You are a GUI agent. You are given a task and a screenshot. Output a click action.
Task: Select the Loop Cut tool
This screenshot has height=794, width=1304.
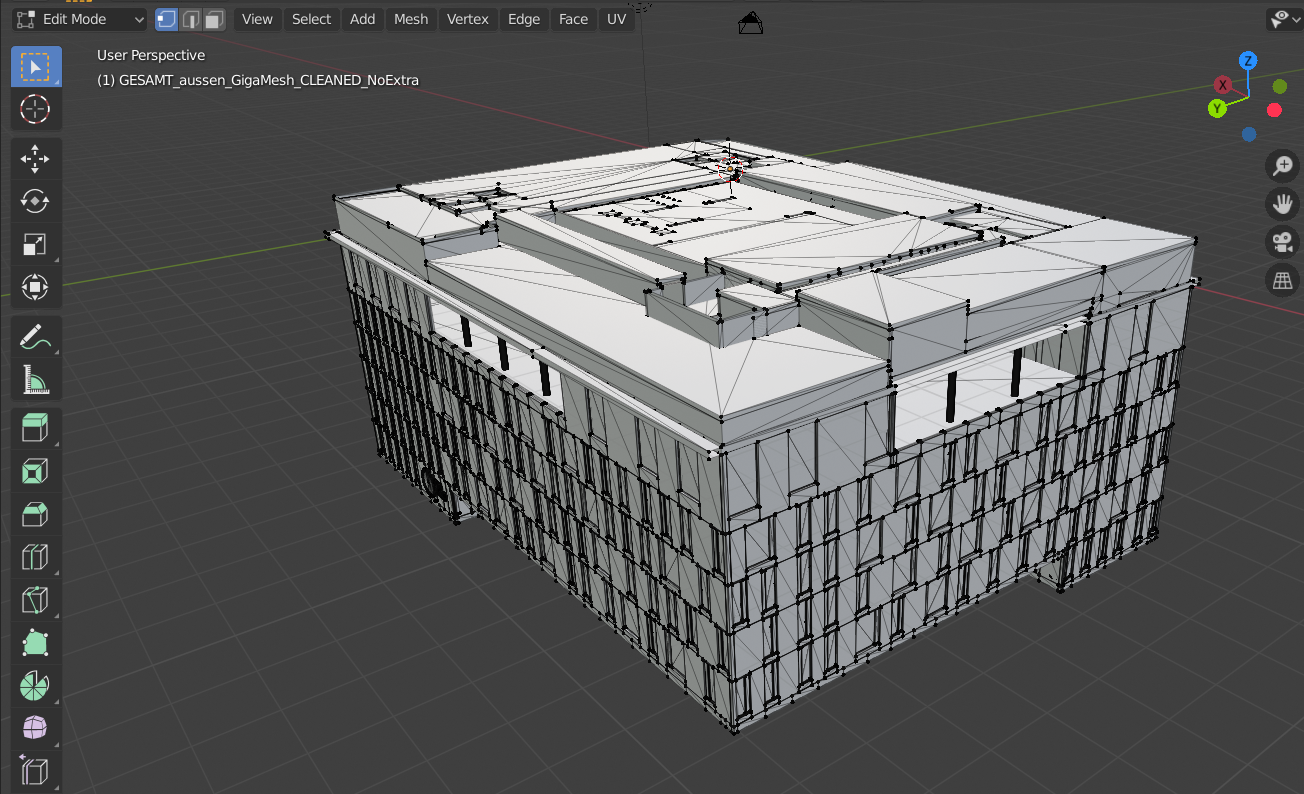[36, 558]
